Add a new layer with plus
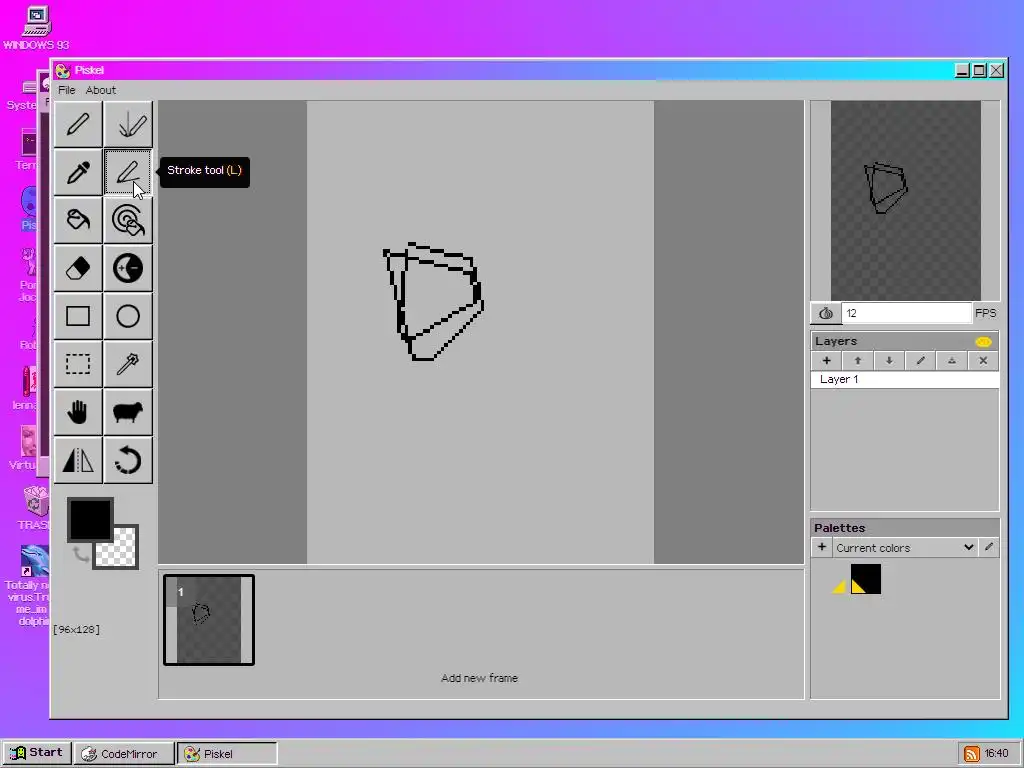Image resolution: width=1024 pixels, height=768 pixels. 827,360
